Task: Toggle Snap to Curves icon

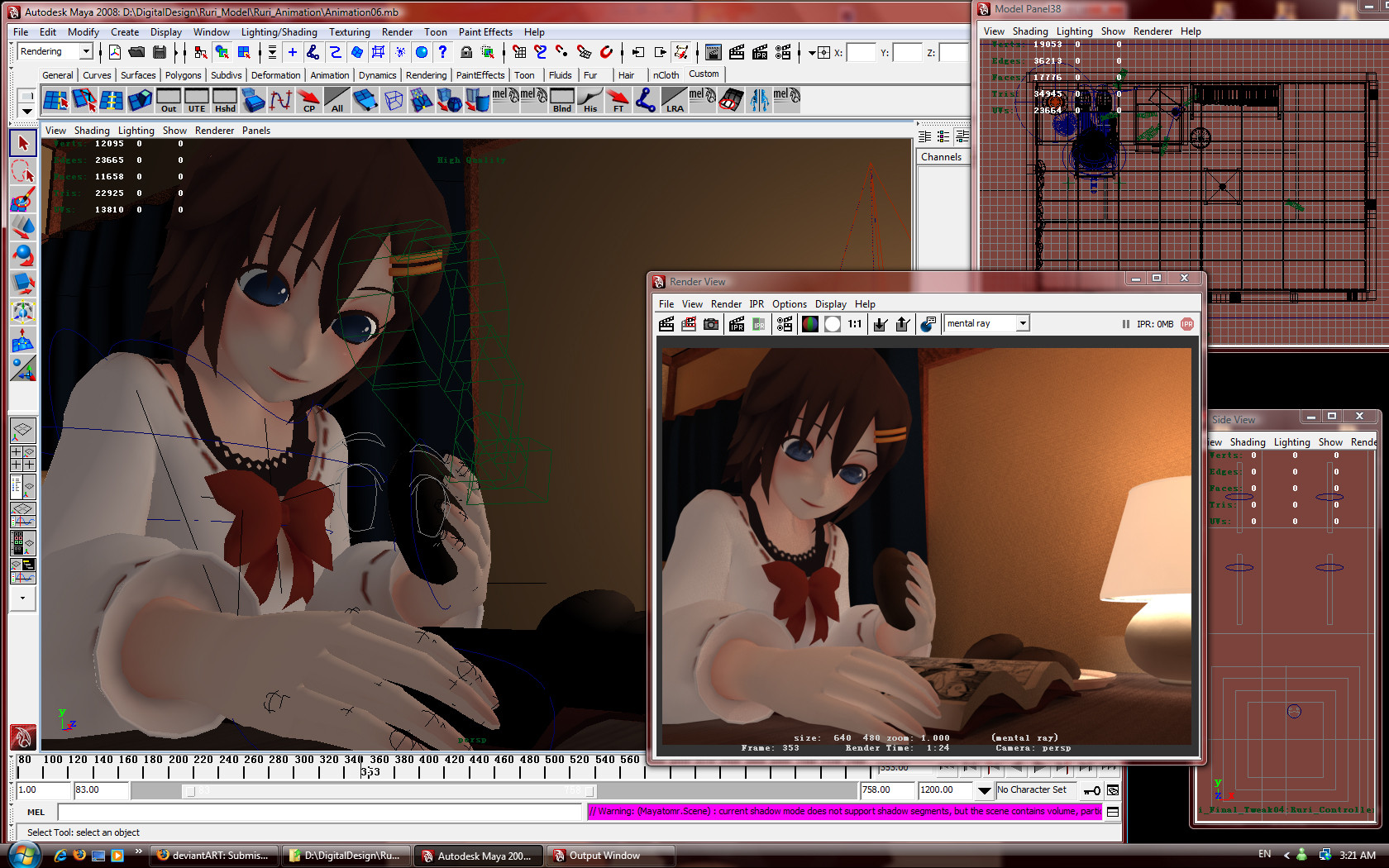Action: (x=541, y=52)
